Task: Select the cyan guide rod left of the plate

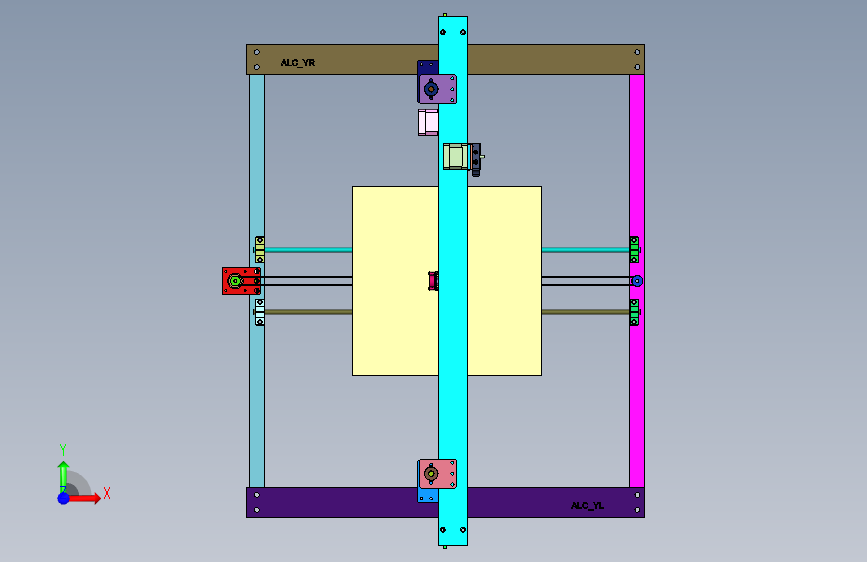Action: tap(309, 250)
